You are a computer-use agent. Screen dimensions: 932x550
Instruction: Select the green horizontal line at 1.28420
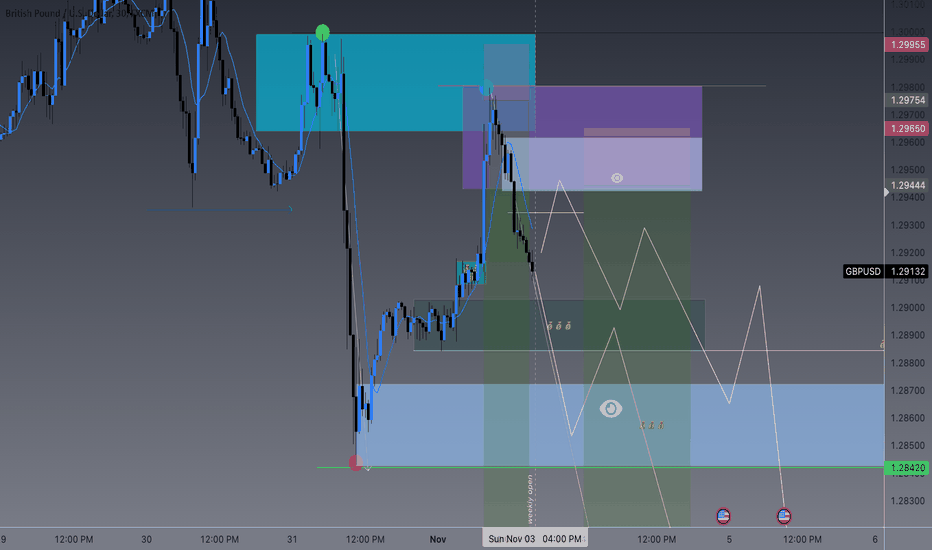pyautogui.click(x=600, y=468)
